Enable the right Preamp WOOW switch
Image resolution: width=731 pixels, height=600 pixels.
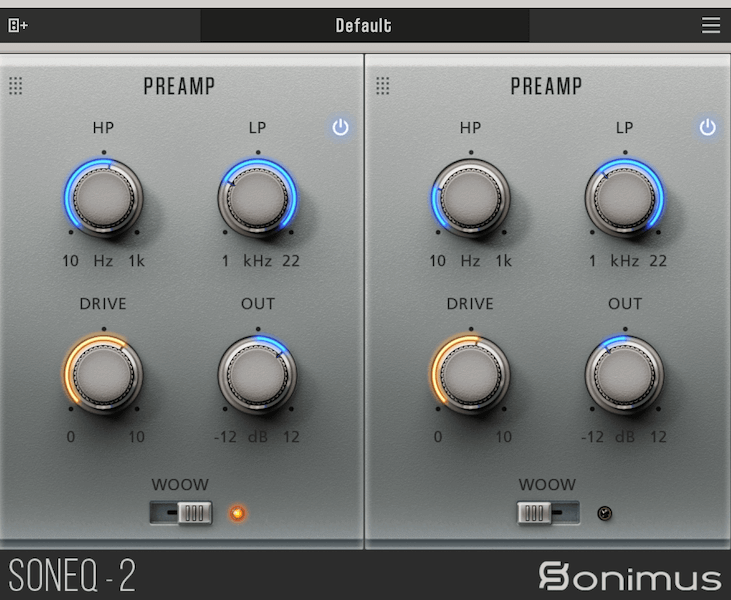point(548,513)
